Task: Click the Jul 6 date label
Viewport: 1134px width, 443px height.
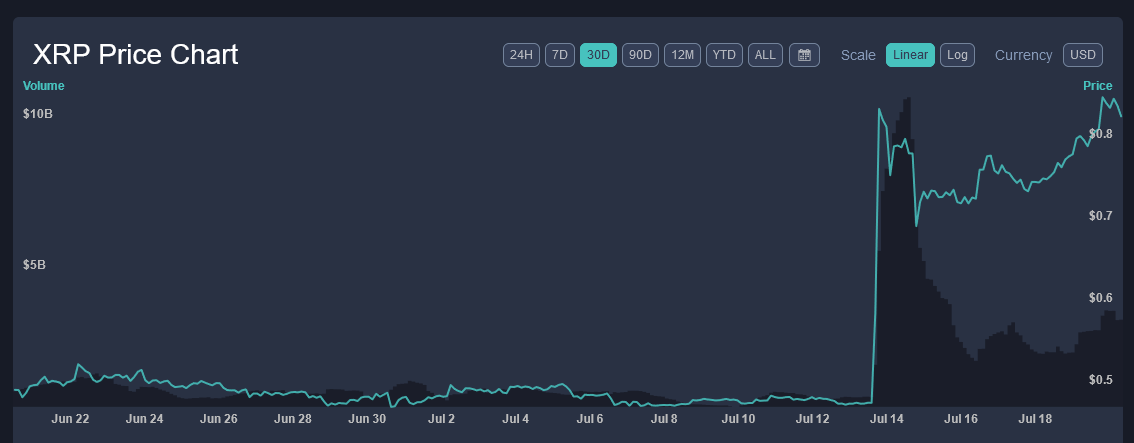Action: (590, 418)
